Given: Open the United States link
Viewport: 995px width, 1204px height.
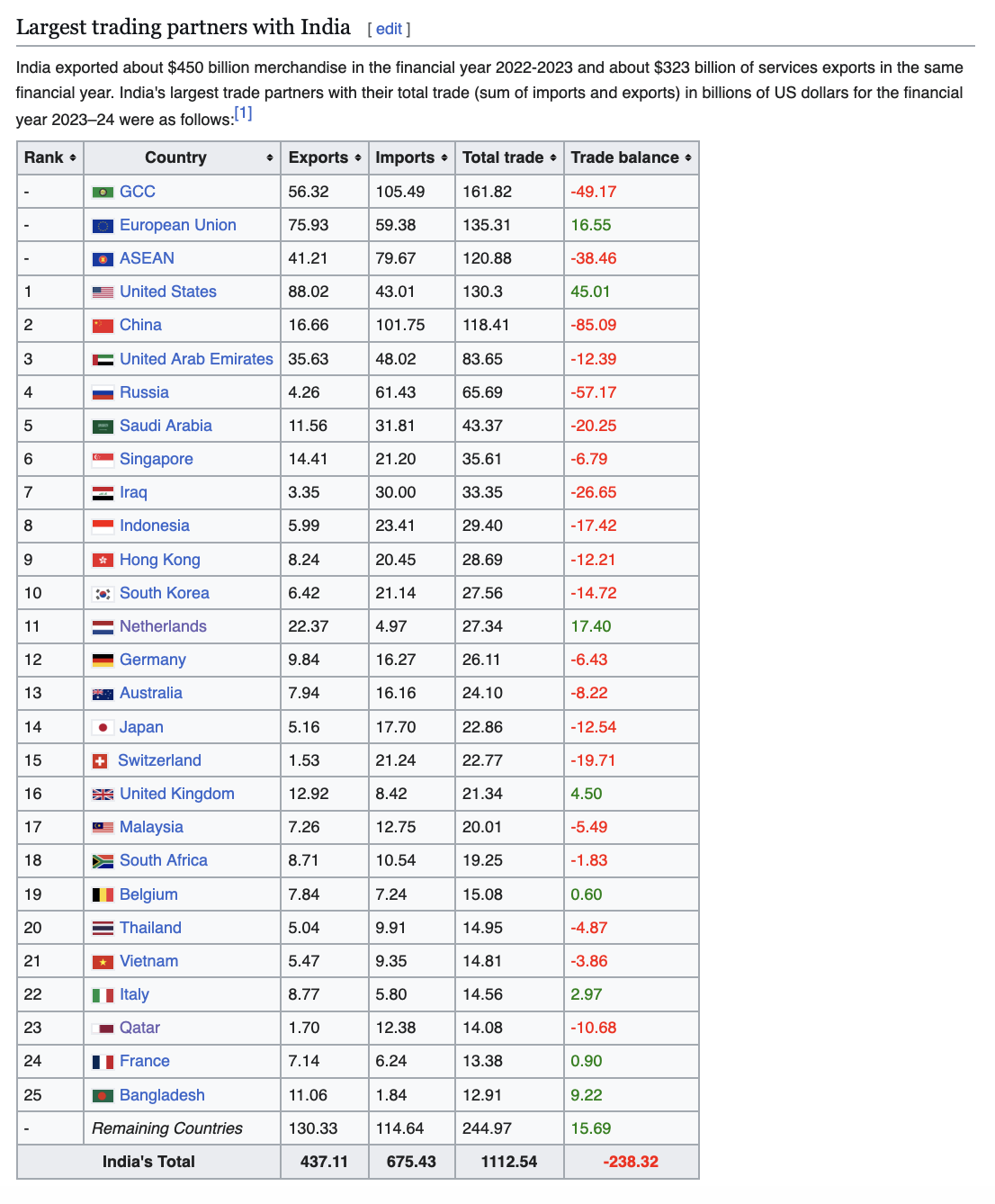Looking at the screenshot, I should (168, 292).
